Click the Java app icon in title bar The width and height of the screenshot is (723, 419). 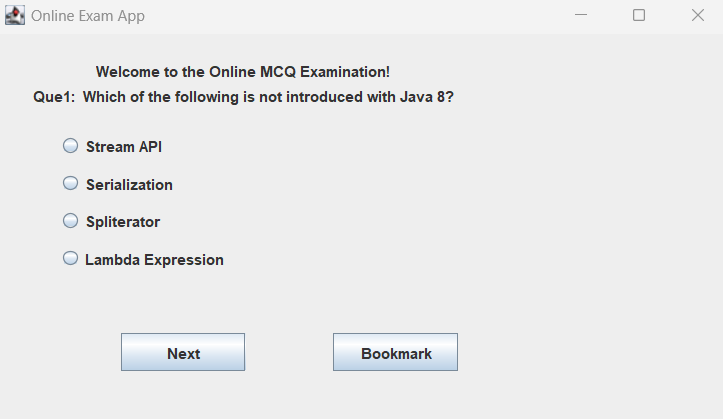(15, 16)
